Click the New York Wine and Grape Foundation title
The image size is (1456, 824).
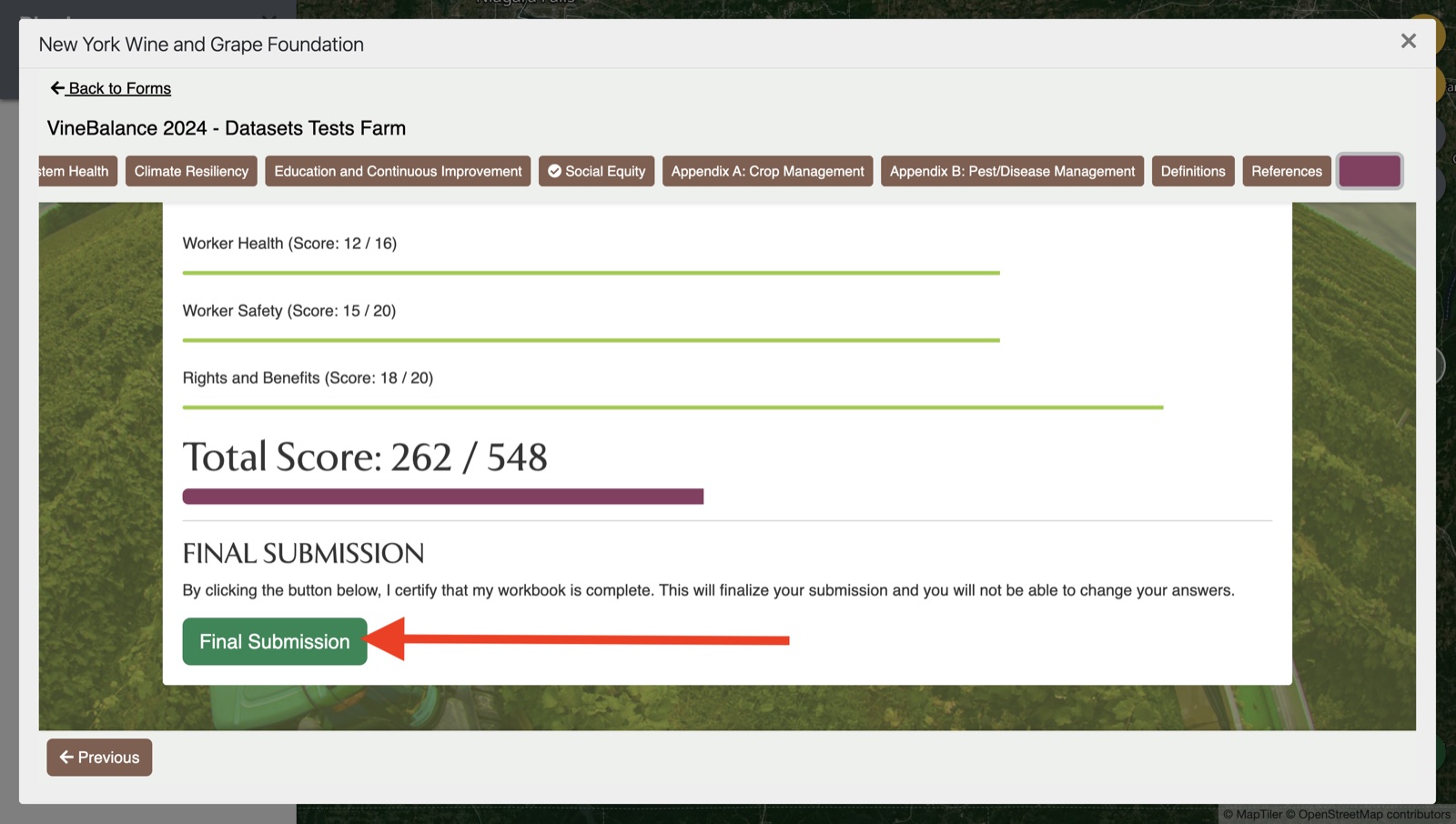[x=201, y=45]
